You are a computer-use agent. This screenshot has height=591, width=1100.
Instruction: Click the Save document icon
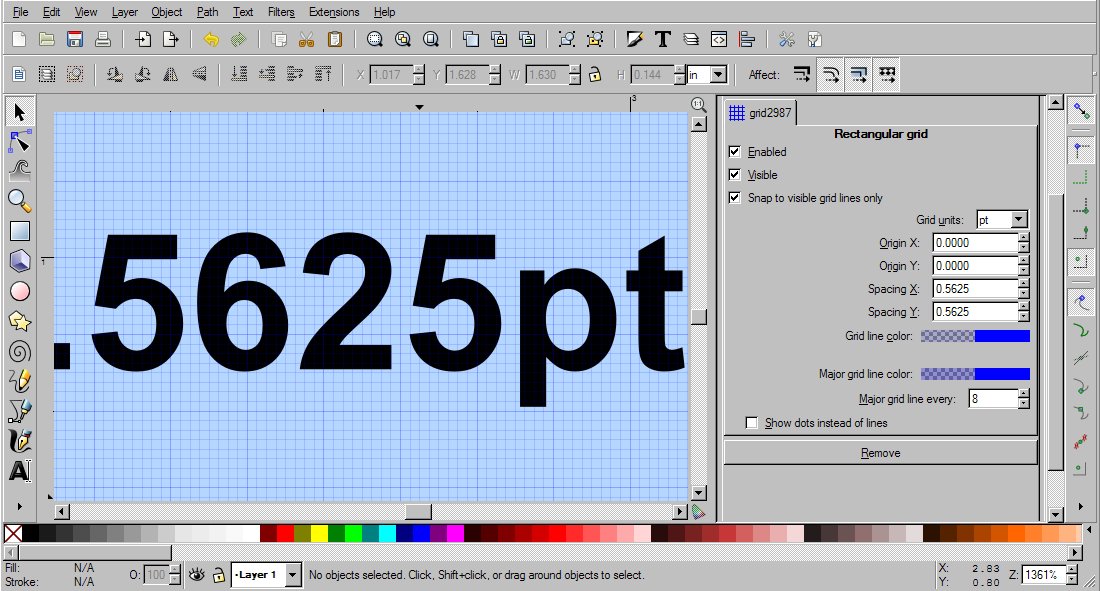74,39
